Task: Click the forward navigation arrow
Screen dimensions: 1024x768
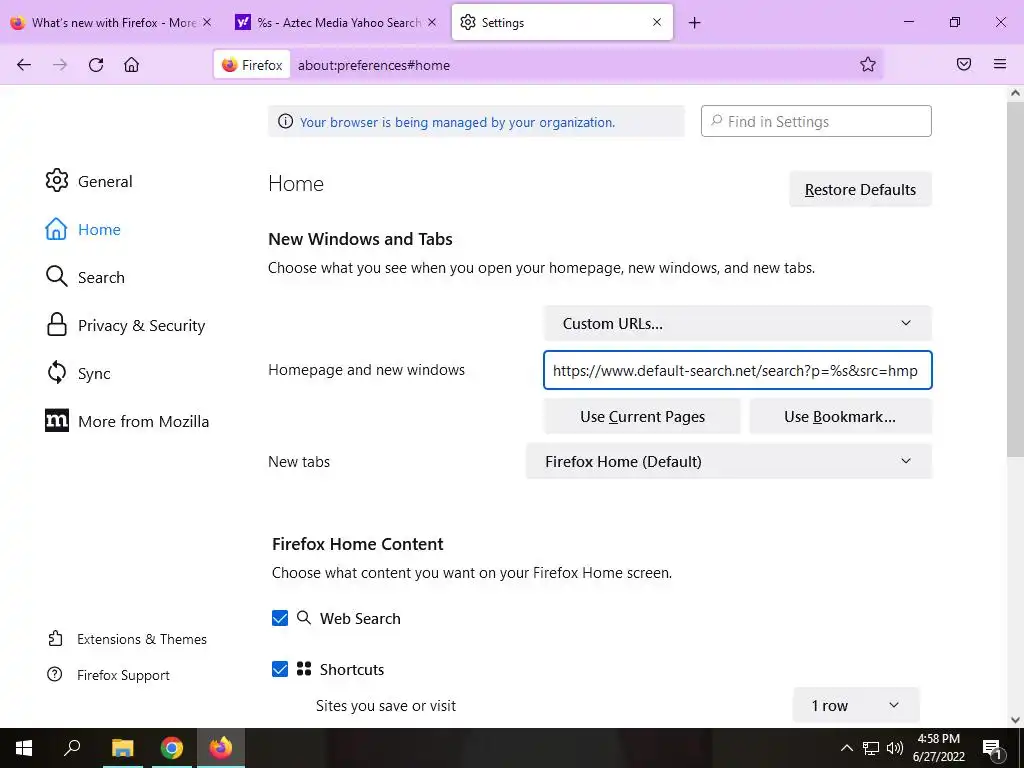Action: [x=60, y=65]
